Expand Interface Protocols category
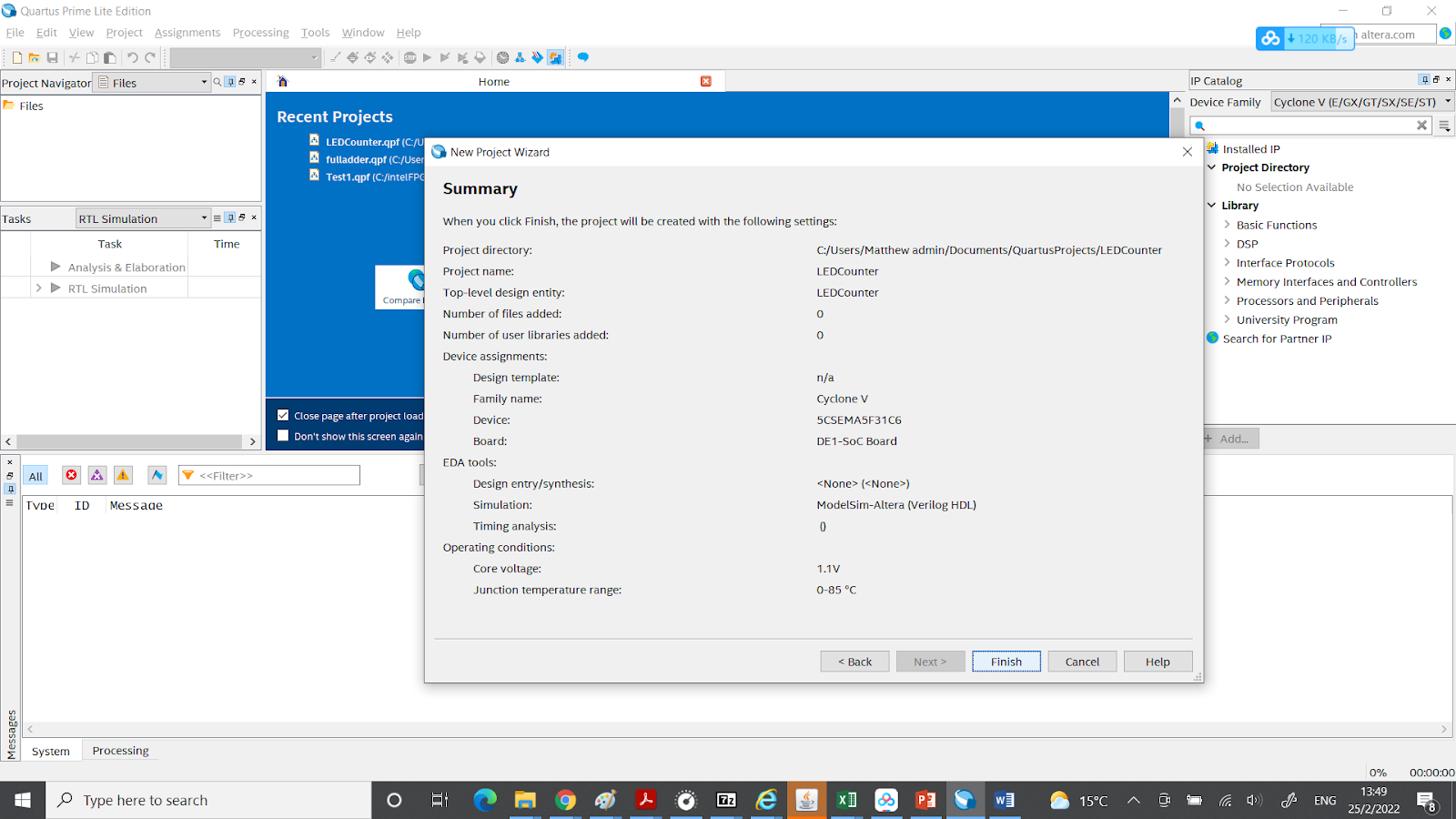 click(x=1227, y=263)
